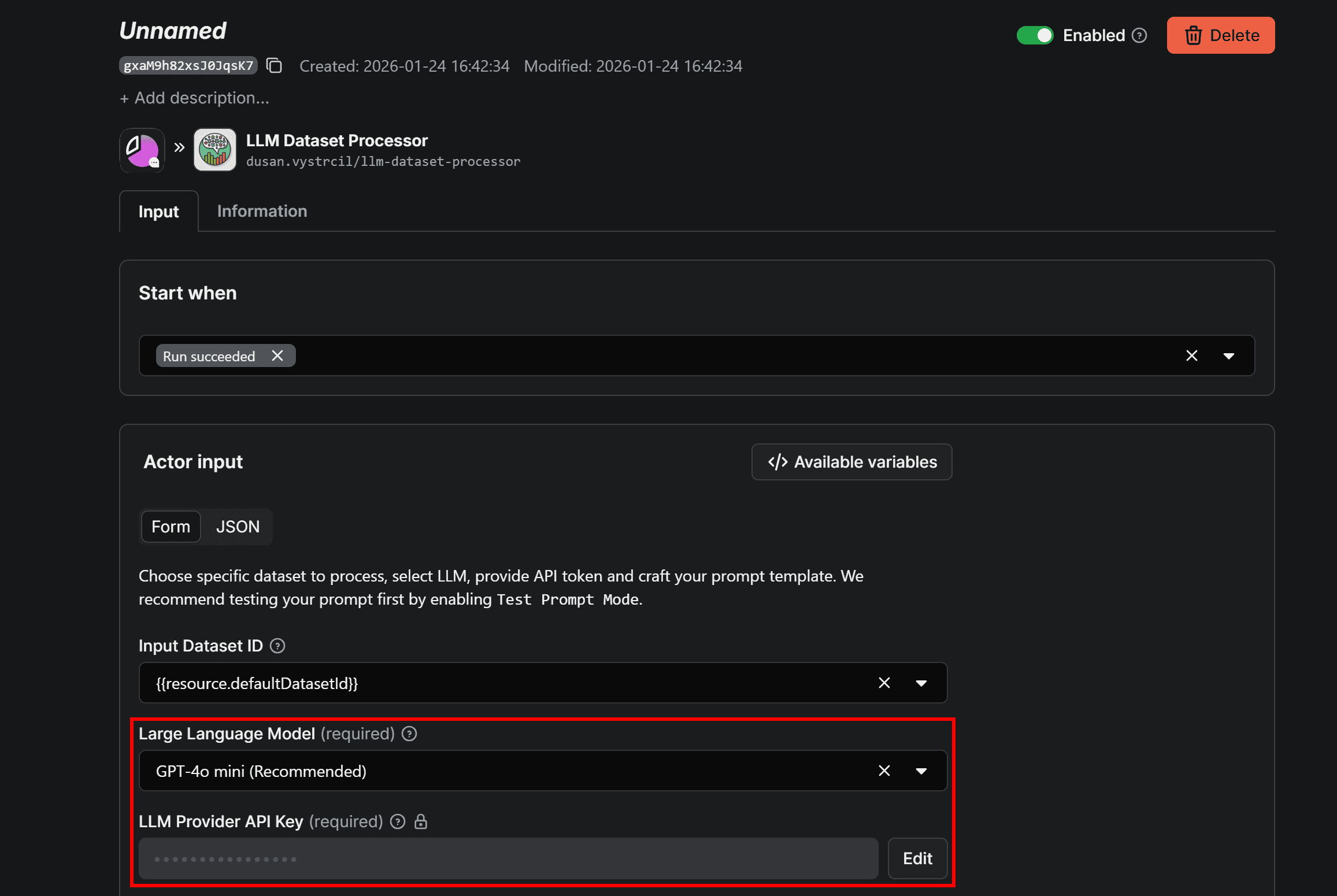Expand the Start when dropdown
The image size is (1337, 896).
click(x=1229, y=356)
